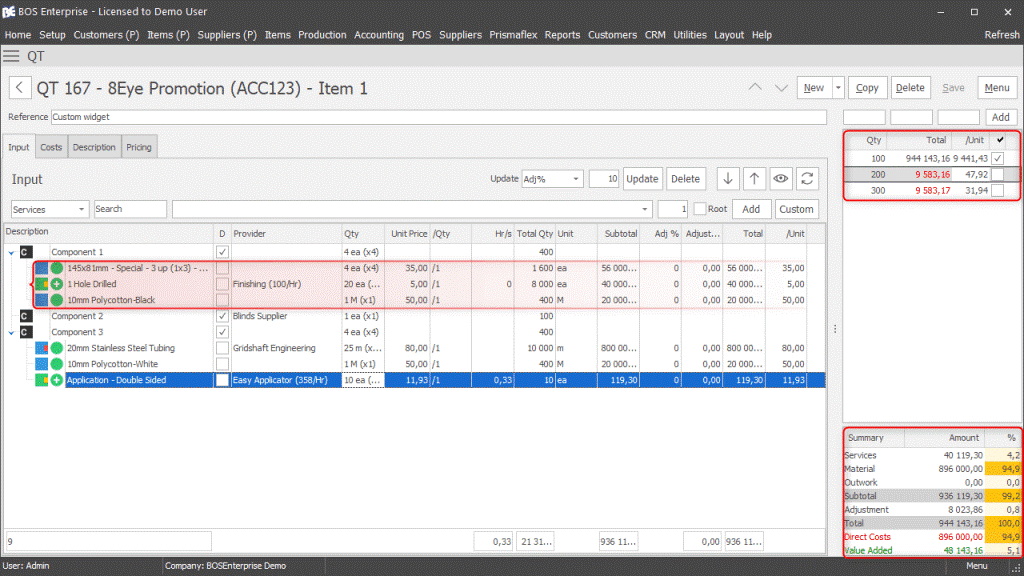Switch to the Pricing tab
The width and height of the screenshot is (1024, 576).
point(138,148)
